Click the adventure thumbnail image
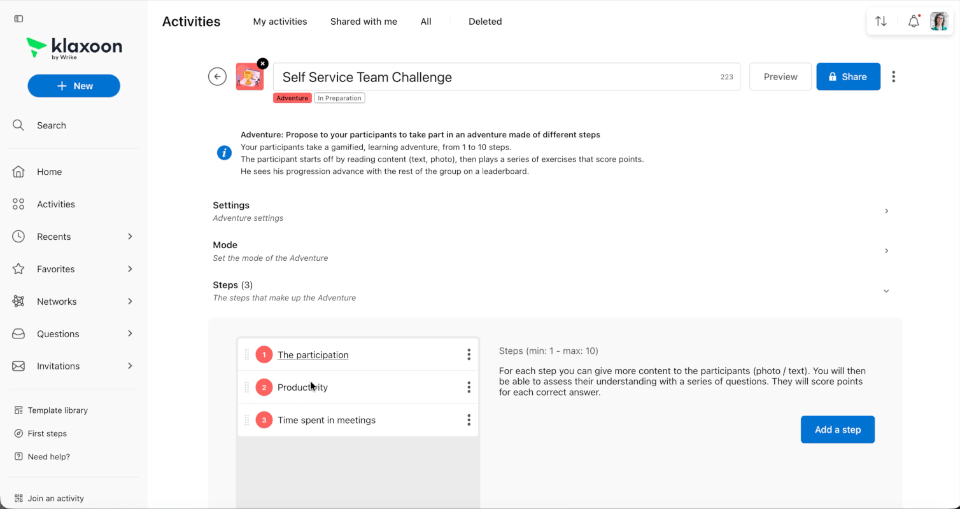 250,77
